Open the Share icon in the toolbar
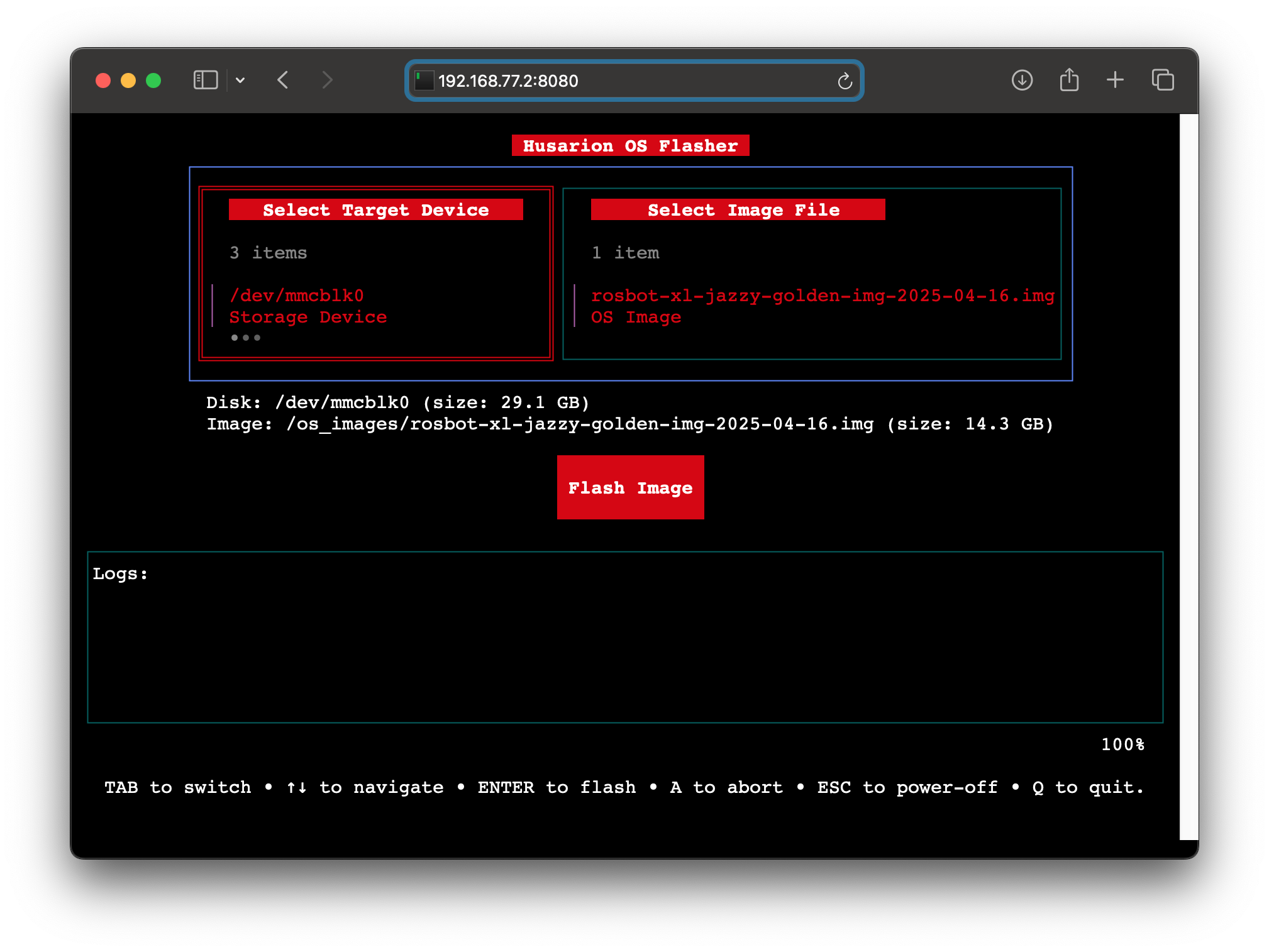 (x=1069, y=80)
